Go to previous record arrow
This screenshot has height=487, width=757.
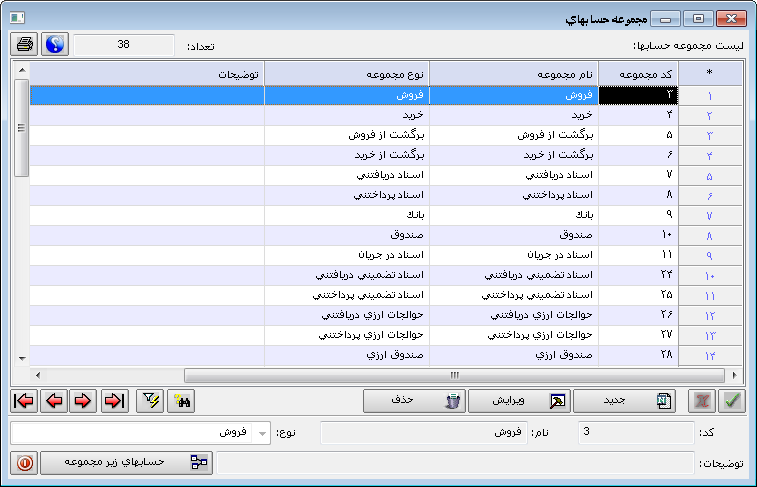click(54, 401)
